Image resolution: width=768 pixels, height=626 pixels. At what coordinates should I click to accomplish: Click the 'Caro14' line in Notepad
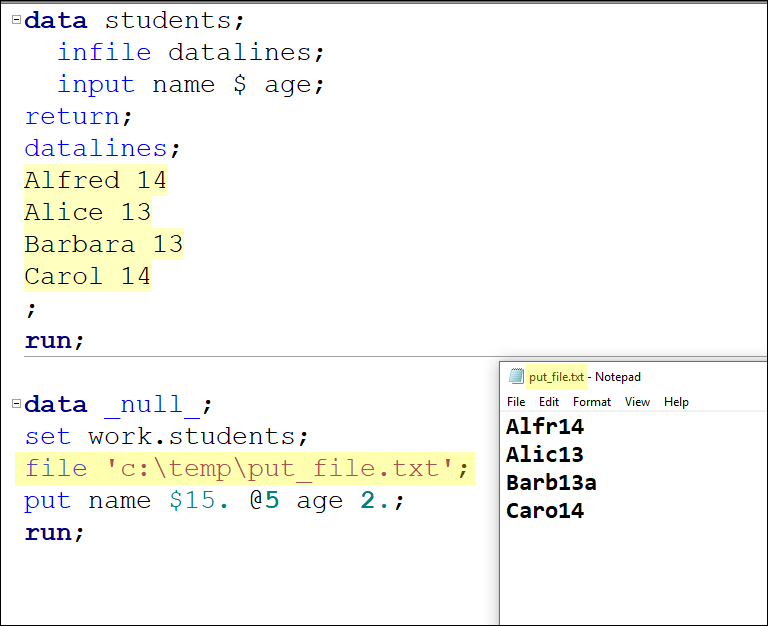(545, 511)
